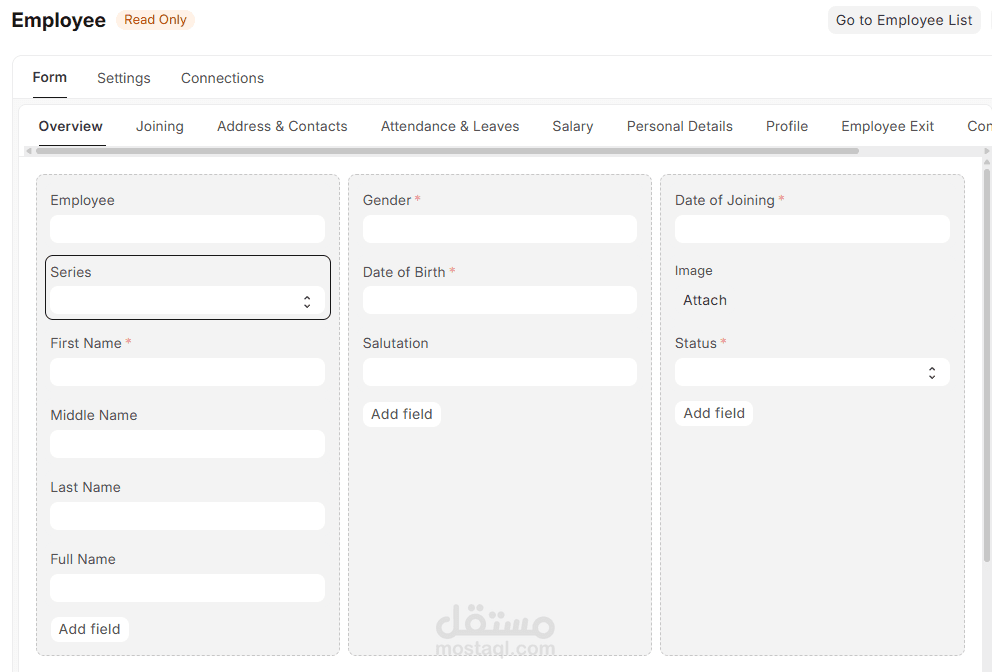The height and width of the screenshot is (672, 992).
Task: Expand the Profile tab section
Action: [x=787, y=126]
